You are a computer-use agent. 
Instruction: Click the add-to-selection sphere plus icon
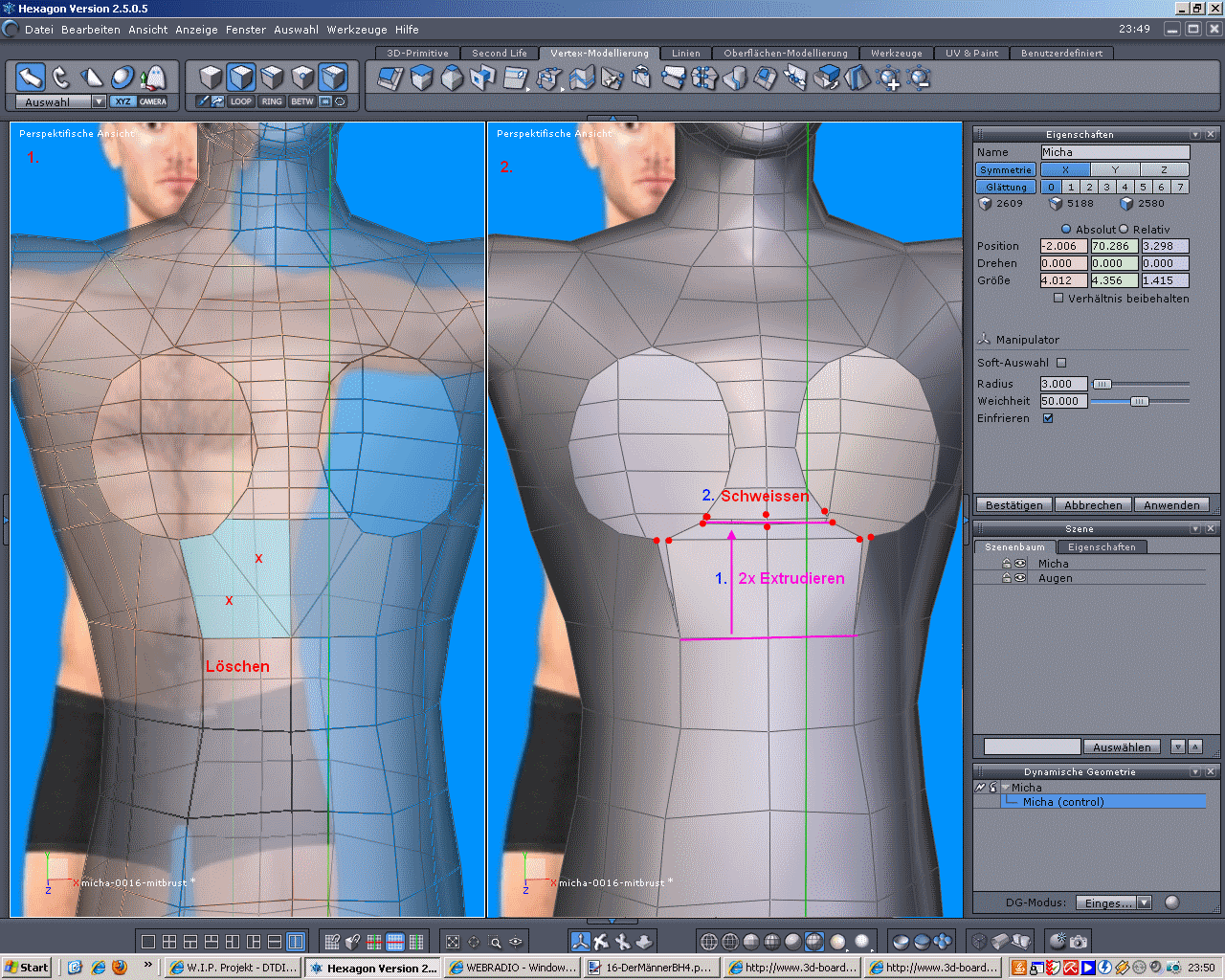[888, 78]
